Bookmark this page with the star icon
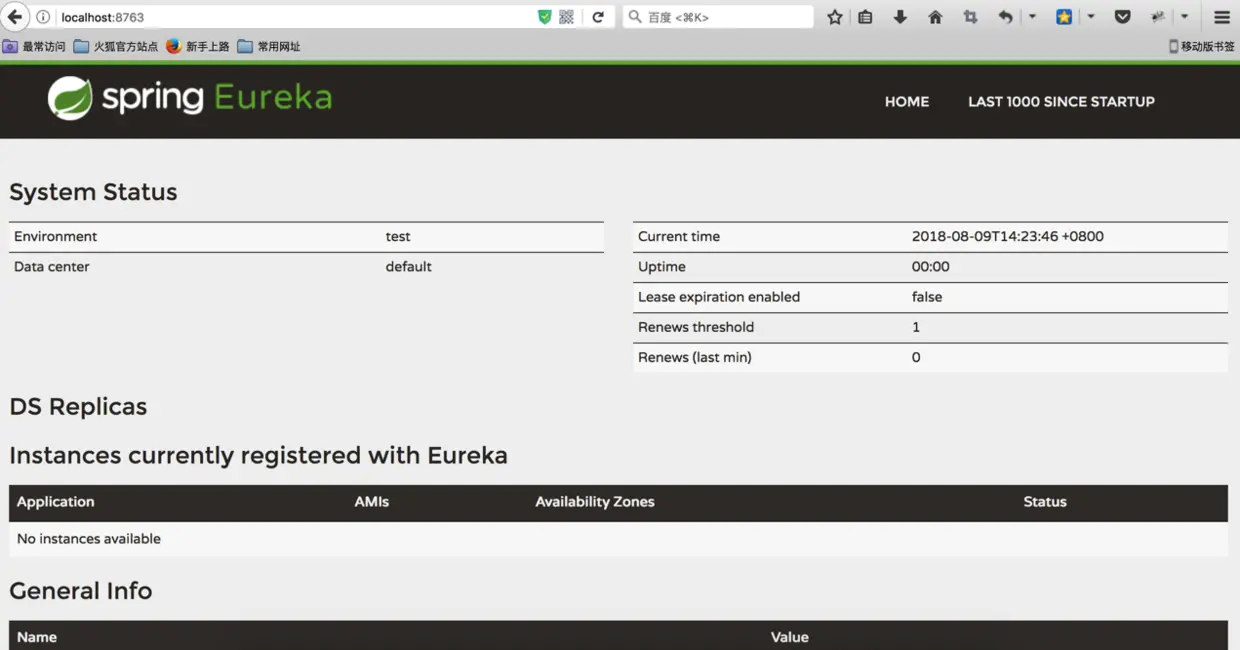 [x=835, y=17]
